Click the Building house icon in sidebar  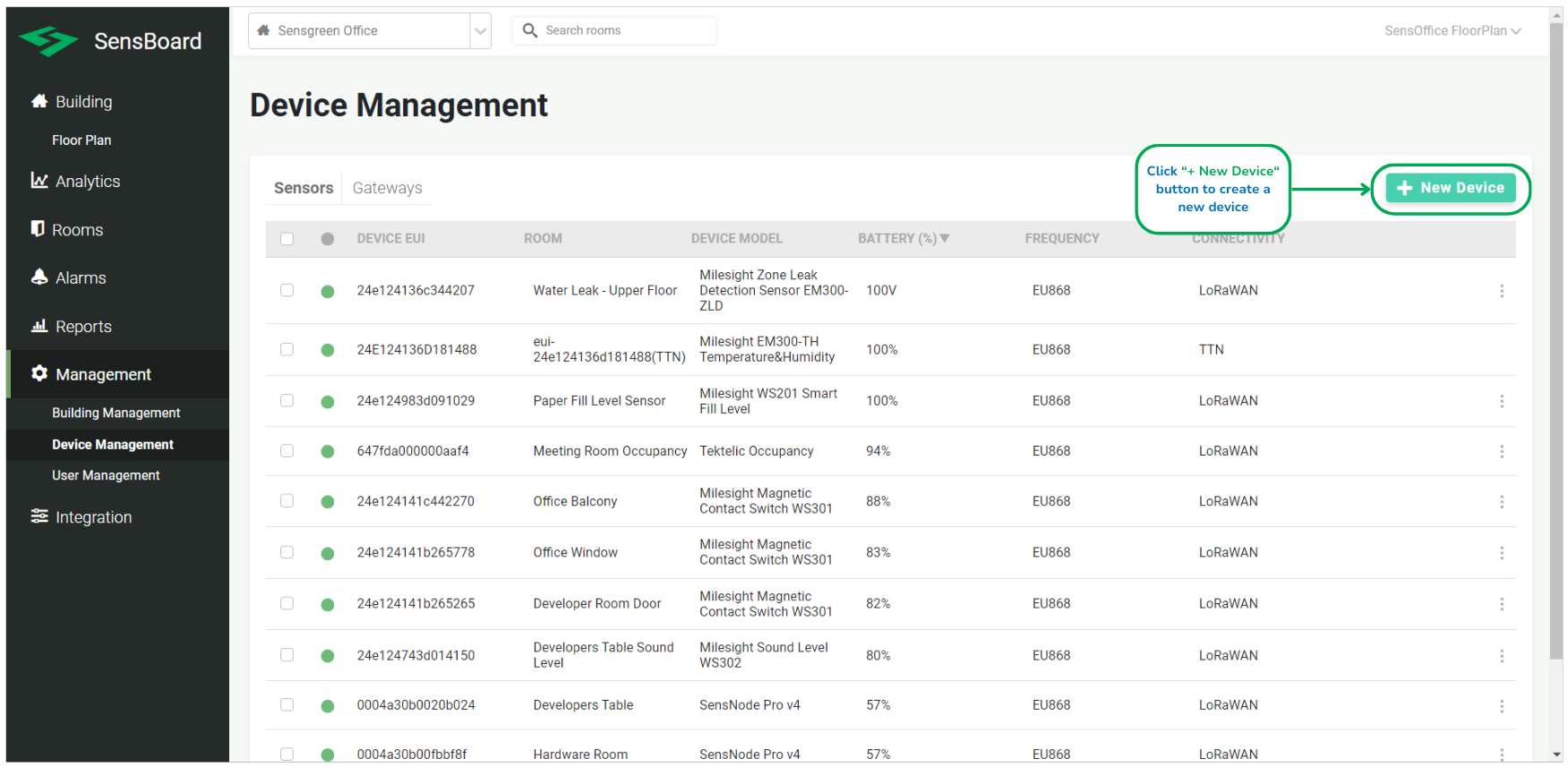pyautogui.click(x=39, y=101)
